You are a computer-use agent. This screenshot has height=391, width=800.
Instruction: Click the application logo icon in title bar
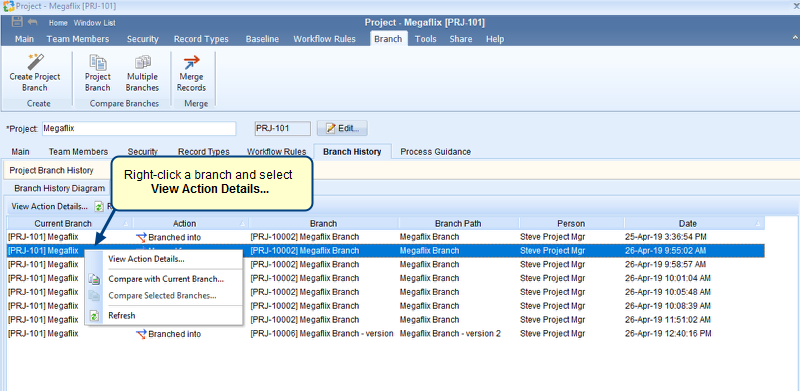click(9, 6)
